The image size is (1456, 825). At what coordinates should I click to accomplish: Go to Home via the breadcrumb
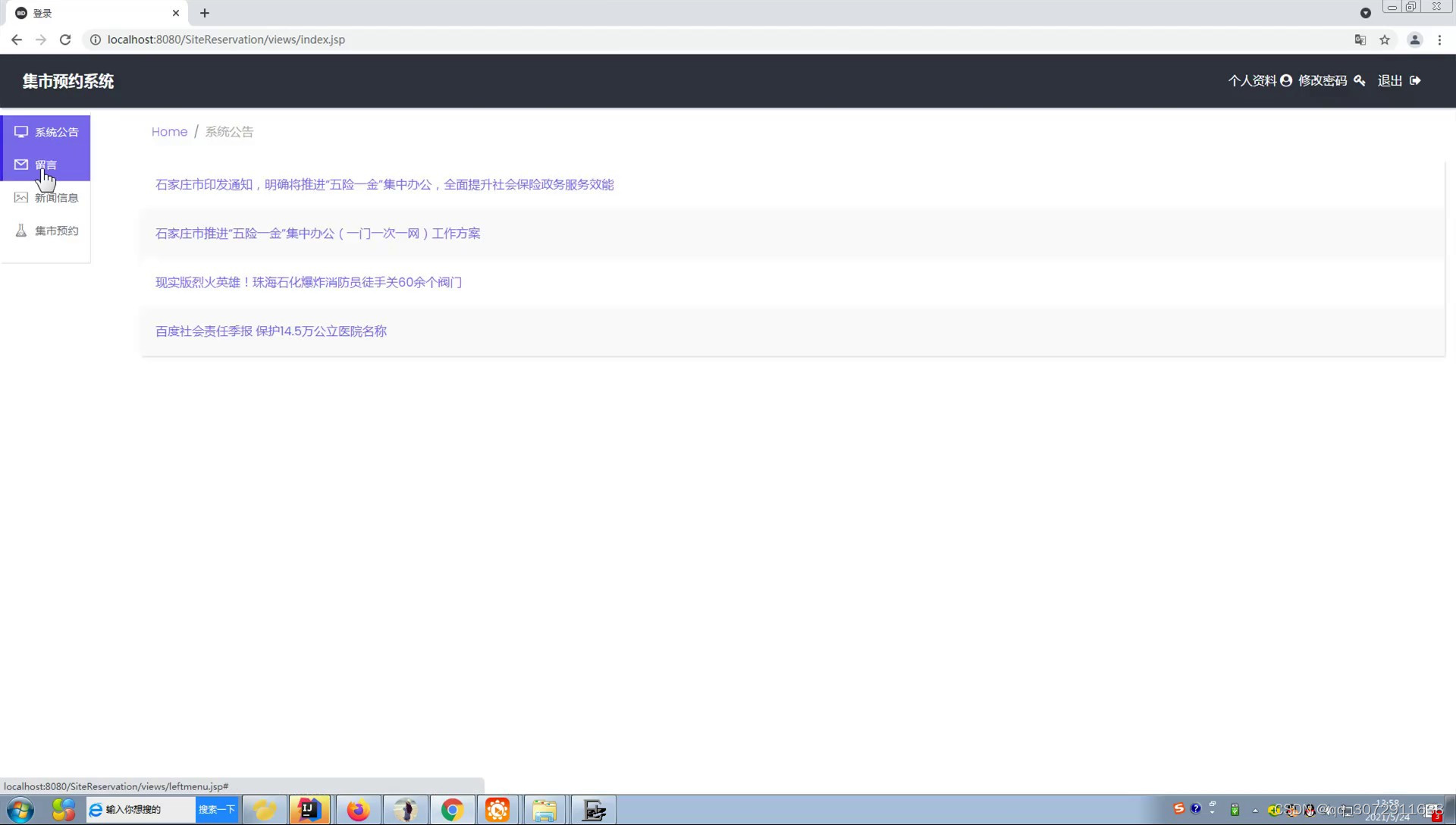(169, 132)
